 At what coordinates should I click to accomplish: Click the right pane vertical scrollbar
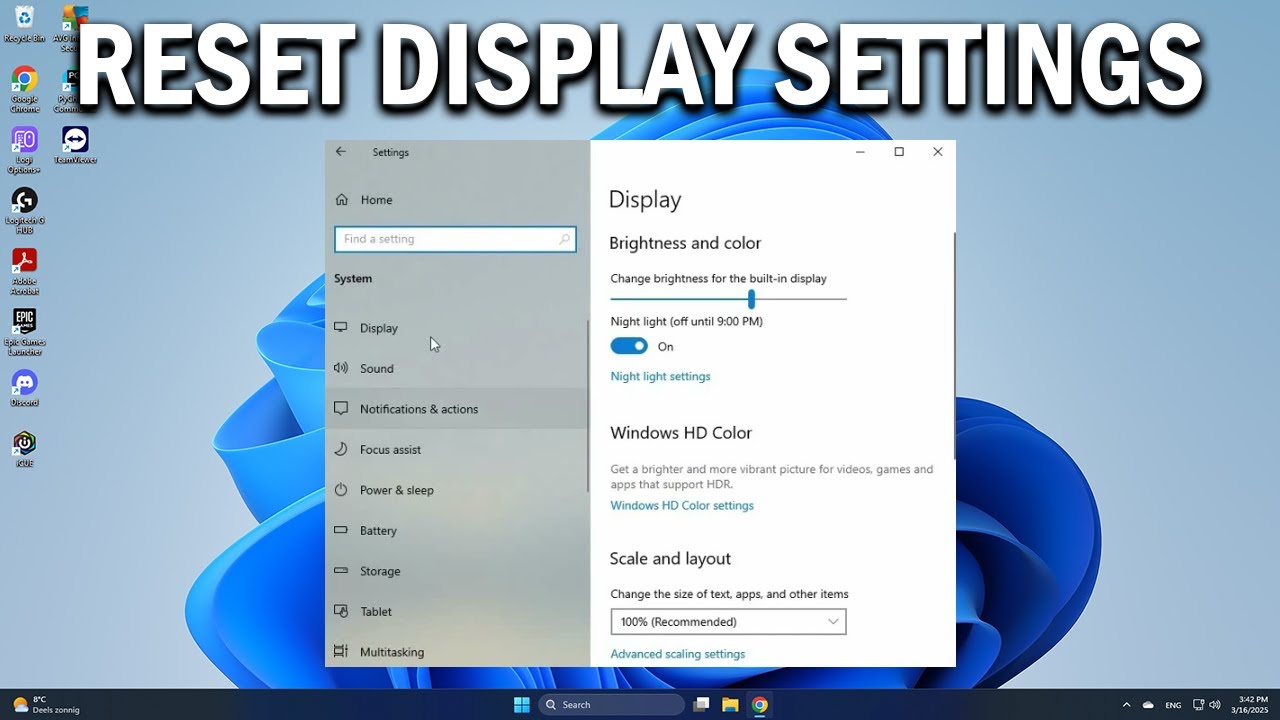click(953, 345)
